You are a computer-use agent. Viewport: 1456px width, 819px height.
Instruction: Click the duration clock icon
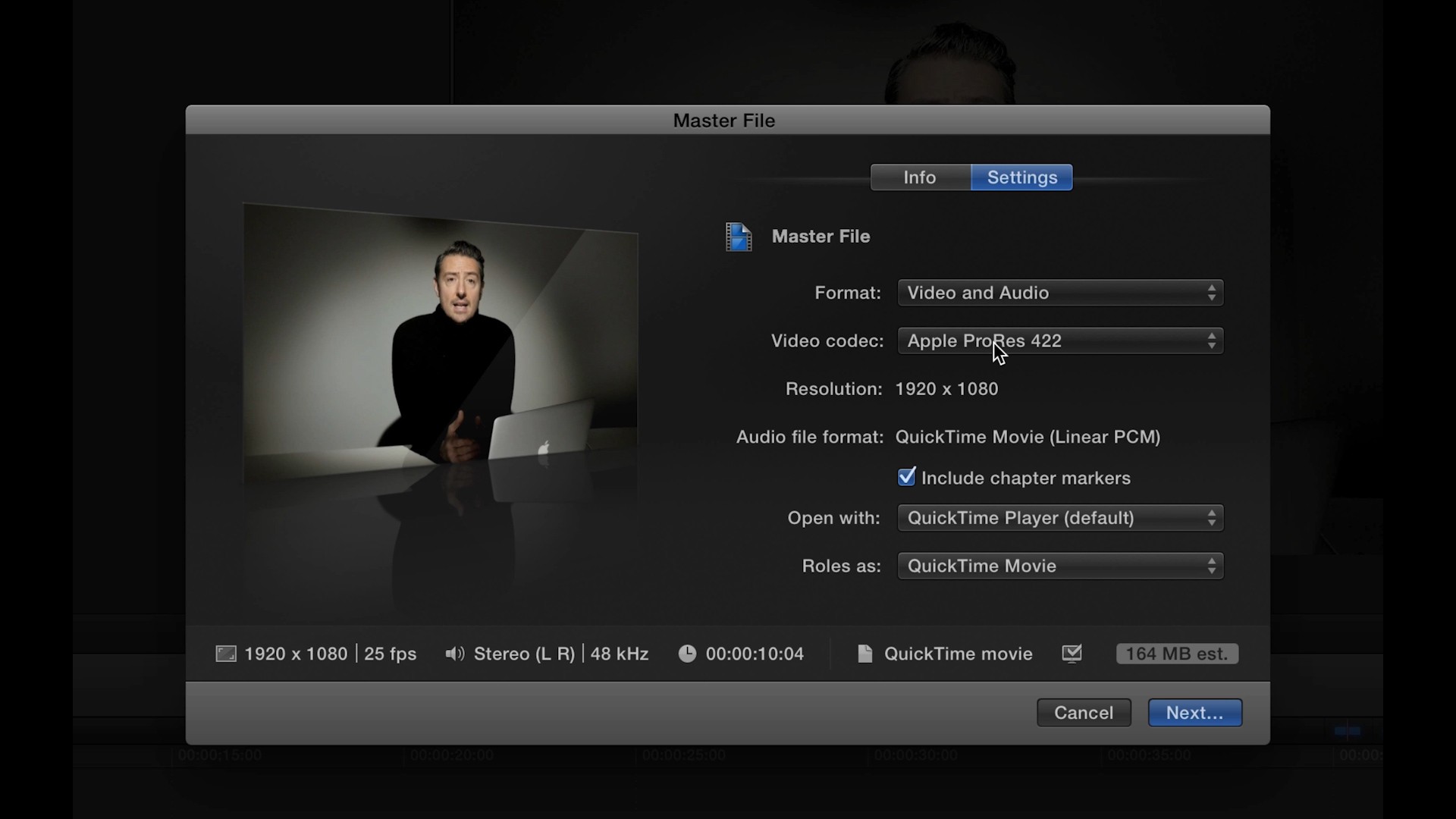click(687, 654)
